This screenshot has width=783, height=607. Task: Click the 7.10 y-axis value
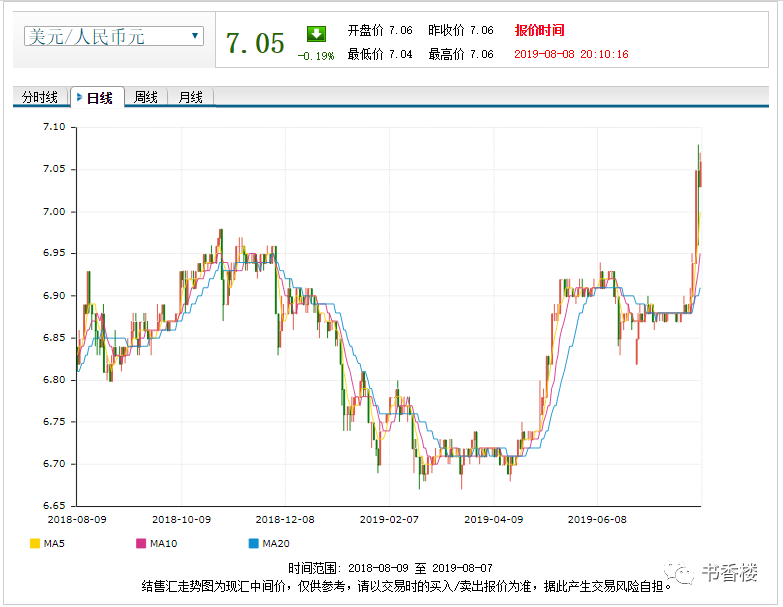click(54, 127)
